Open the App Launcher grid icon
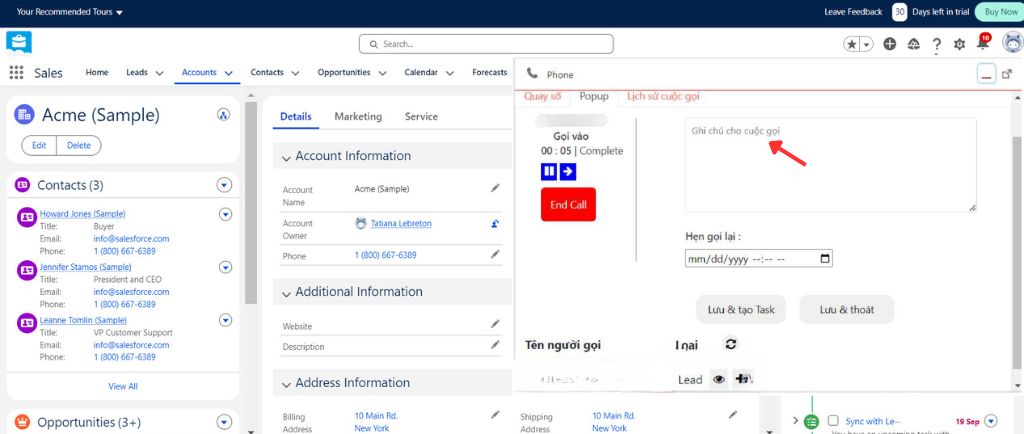 pos(16,72)
